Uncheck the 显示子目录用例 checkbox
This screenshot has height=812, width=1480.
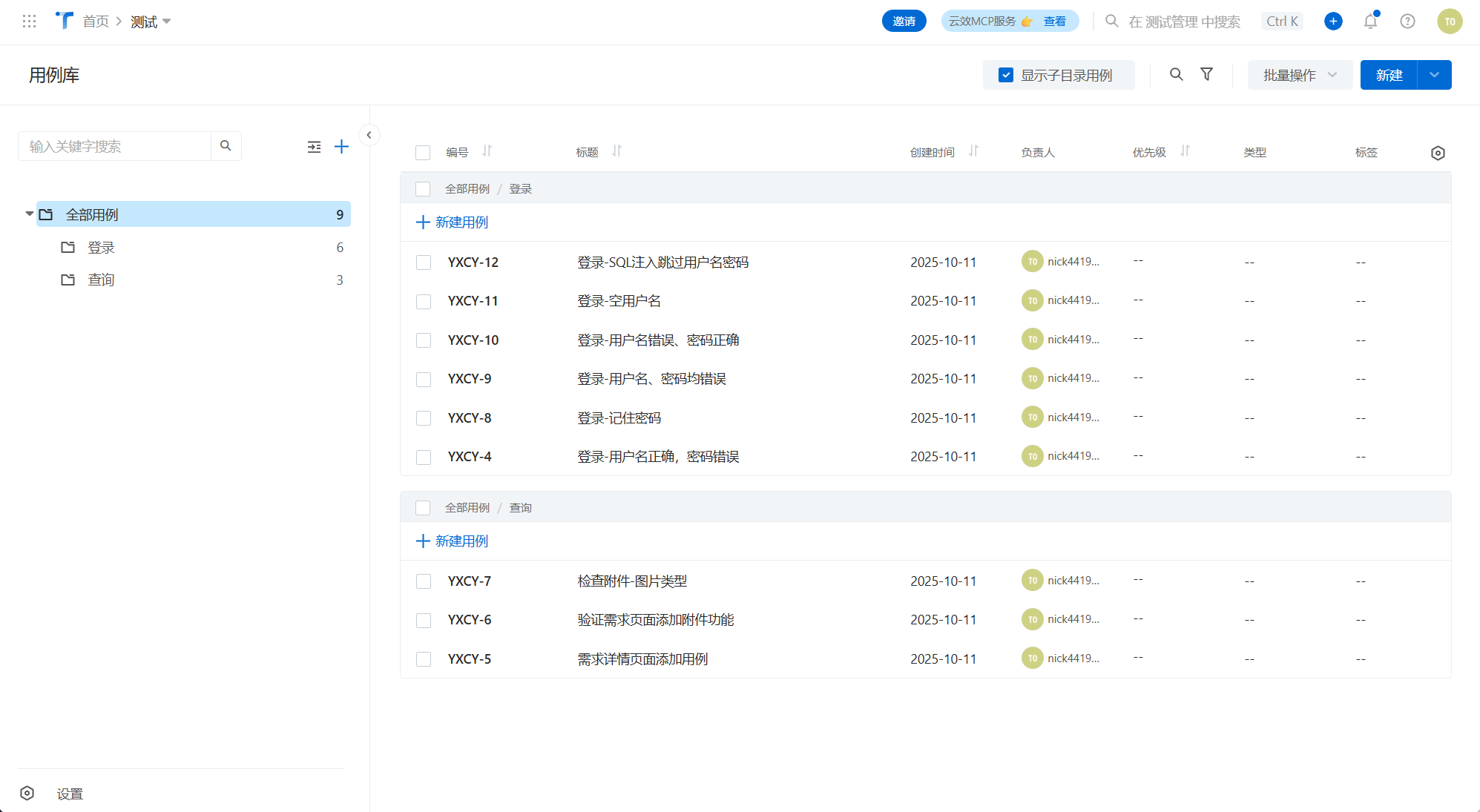pos(1006,74)
